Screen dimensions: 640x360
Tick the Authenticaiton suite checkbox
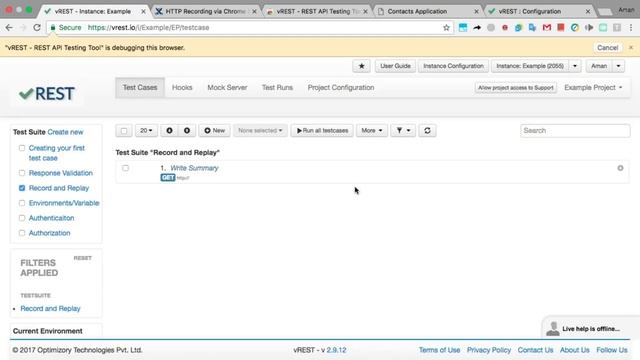click(x=22, y=218)
